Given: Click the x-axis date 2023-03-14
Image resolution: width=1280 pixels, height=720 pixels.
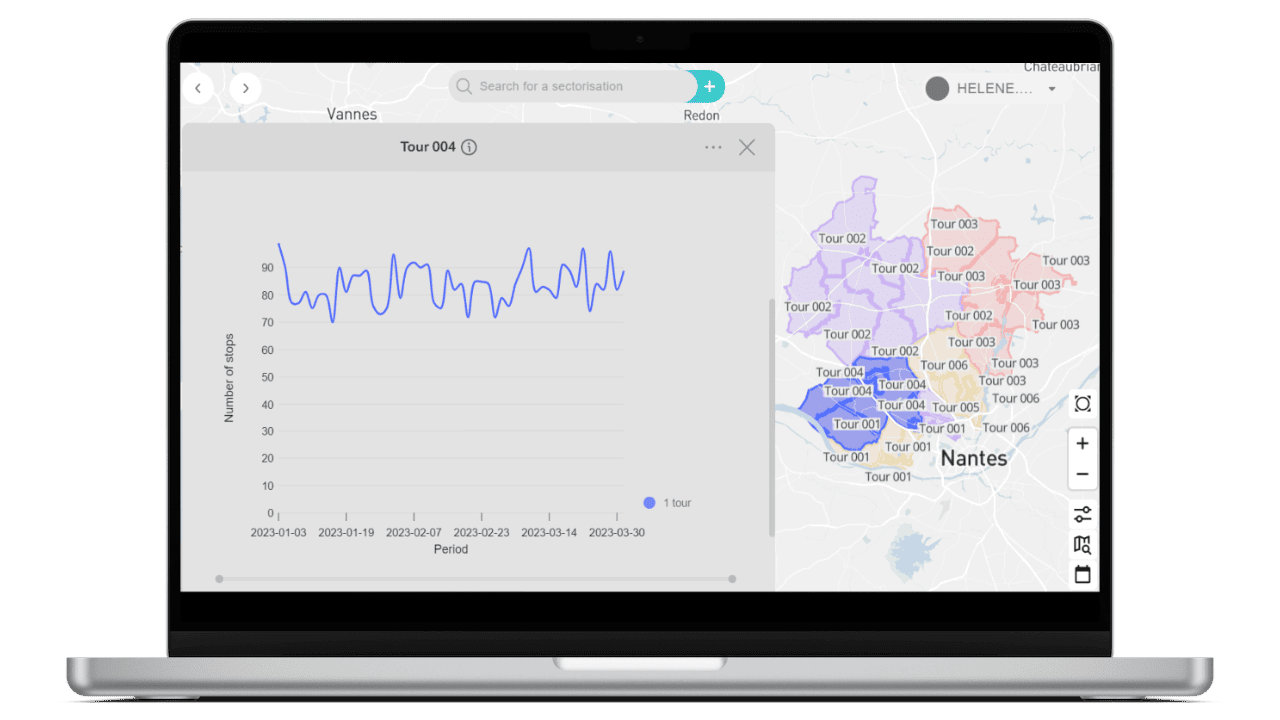Looking at the screenshot, I should point(549,533).
